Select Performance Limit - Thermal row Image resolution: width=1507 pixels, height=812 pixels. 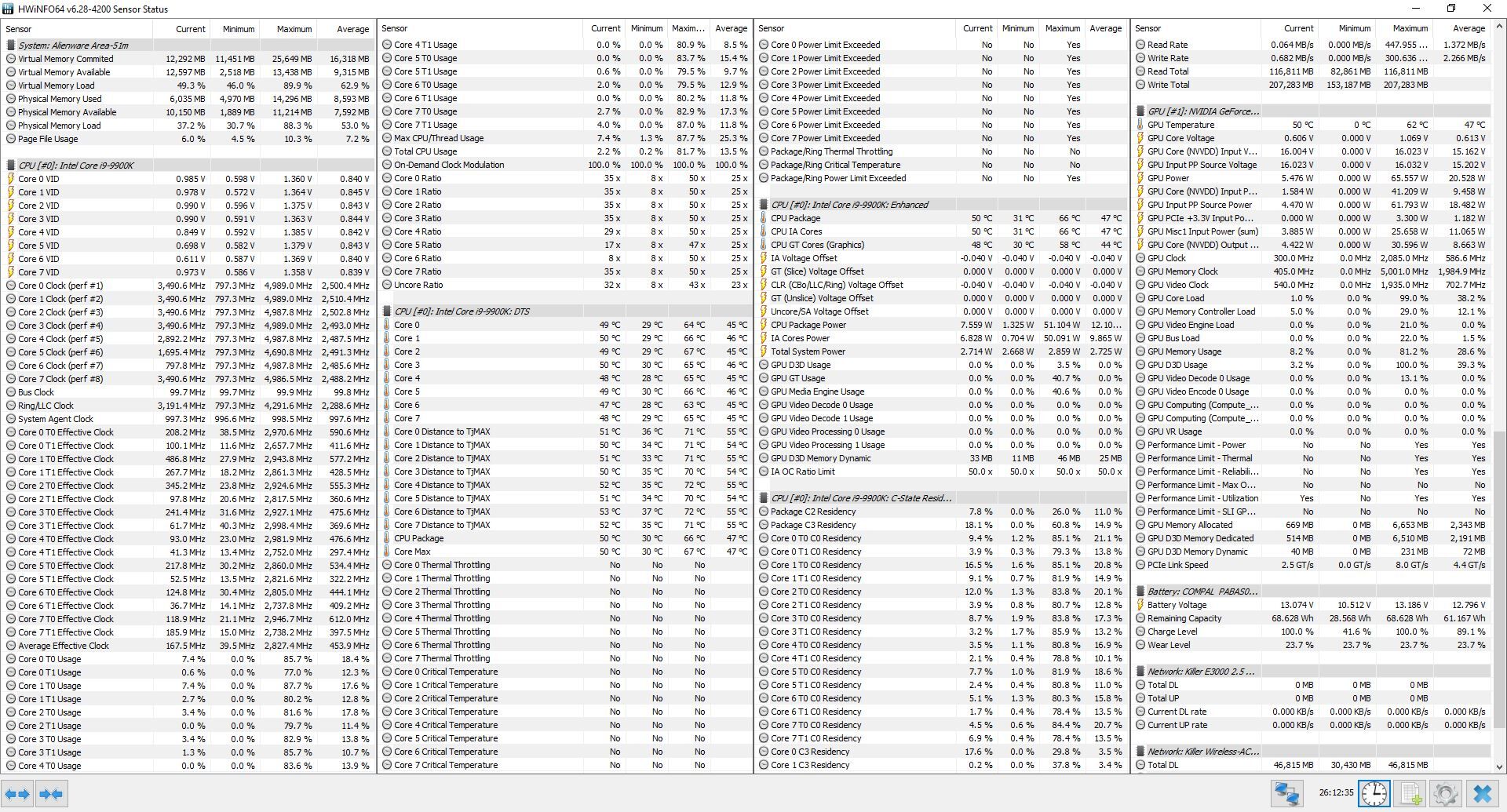pos(1312,458)
